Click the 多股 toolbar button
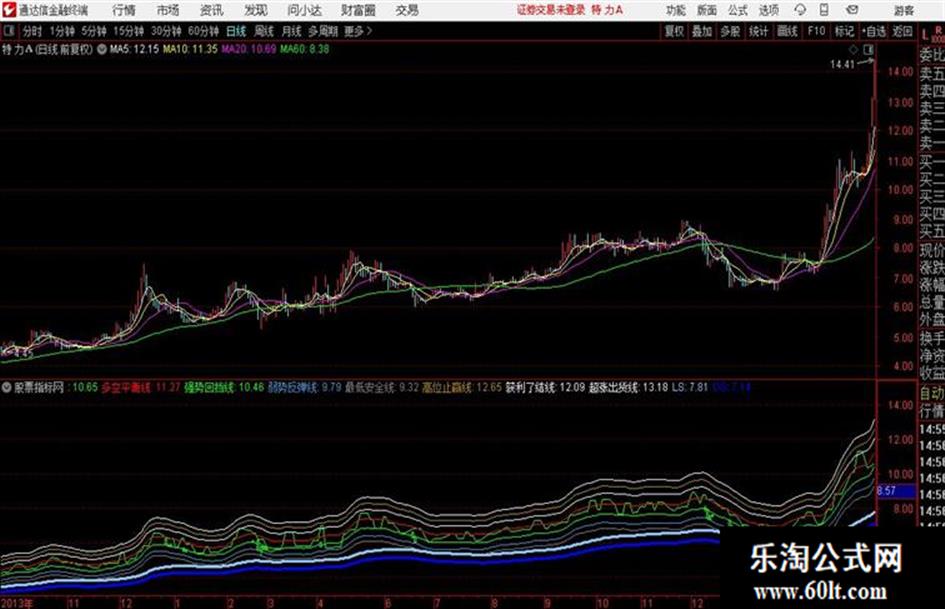 730,31
